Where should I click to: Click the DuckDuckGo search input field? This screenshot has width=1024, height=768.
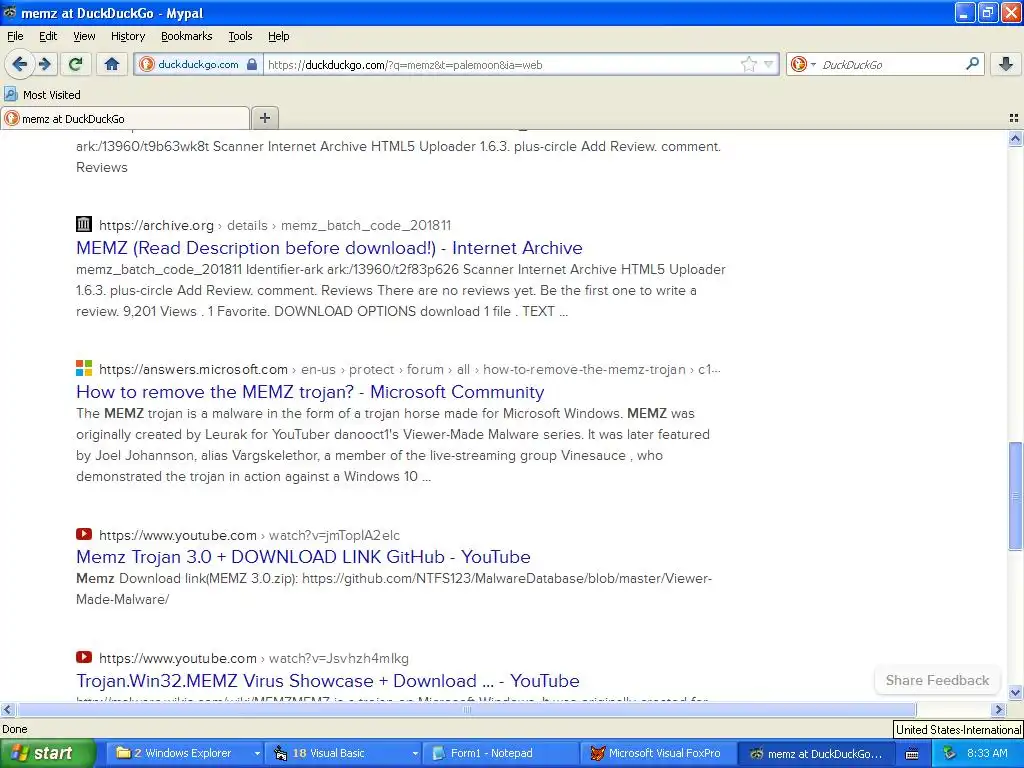tap(891, 65)
